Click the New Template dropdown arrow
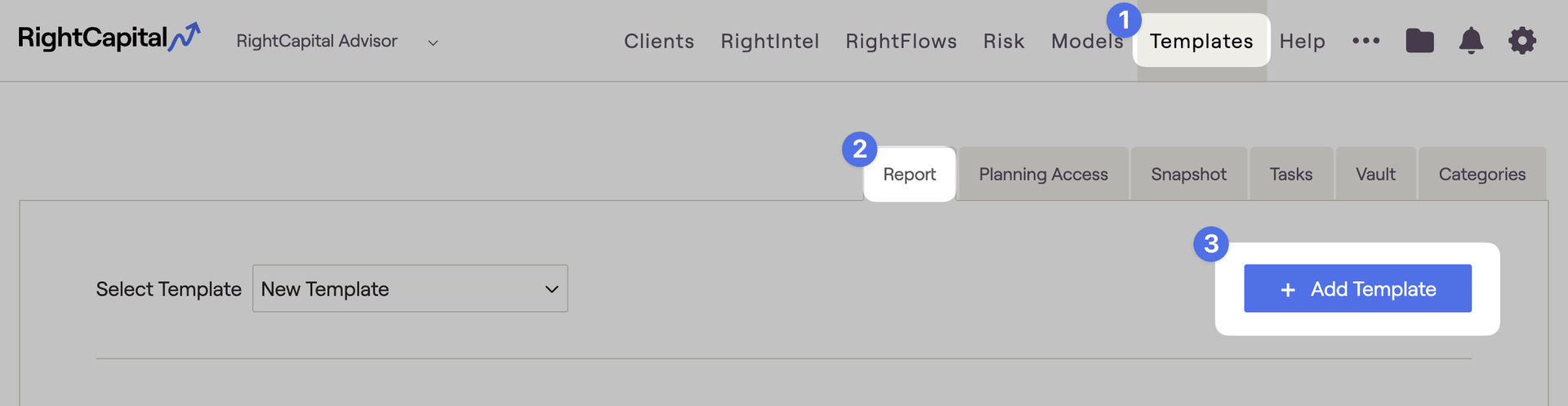The width and height of the screenshot is (1568, 406). click(x=552, y=289)
